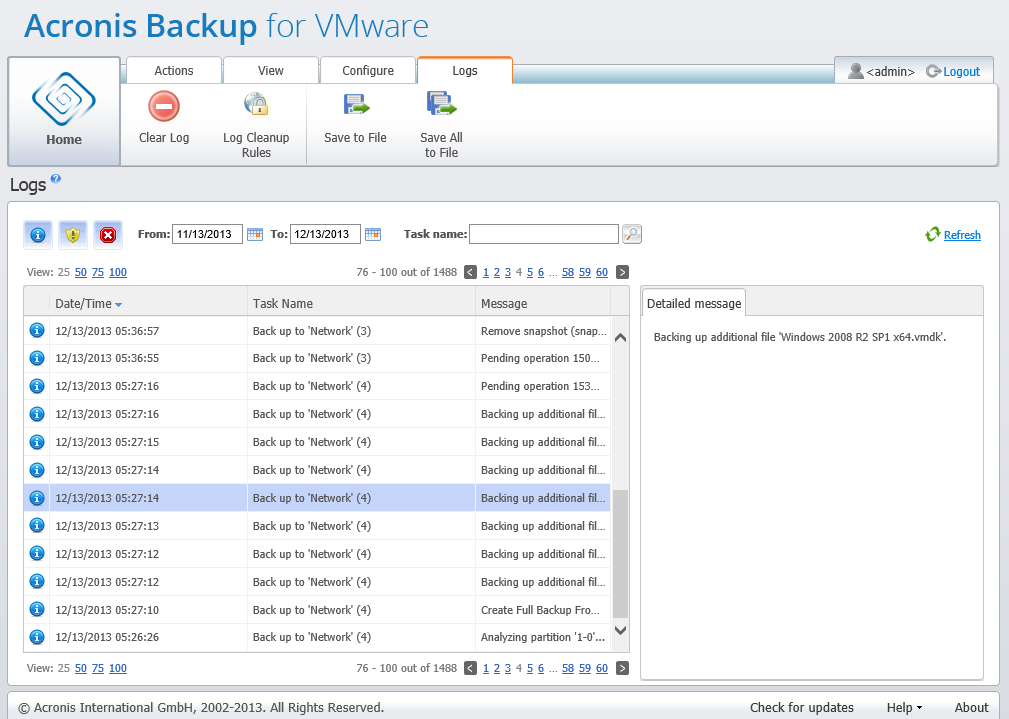Select the Logs tab

[465, 71]
